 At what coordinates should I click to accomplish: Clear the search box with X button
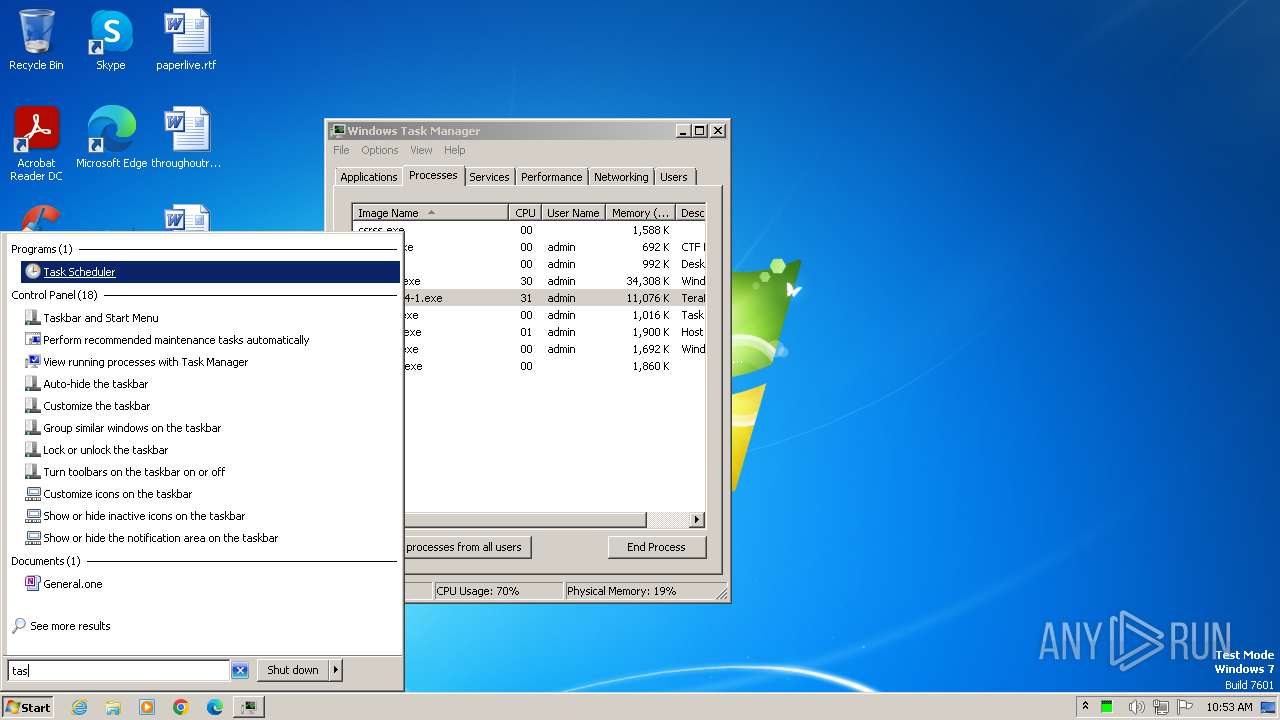click(240, 670)
